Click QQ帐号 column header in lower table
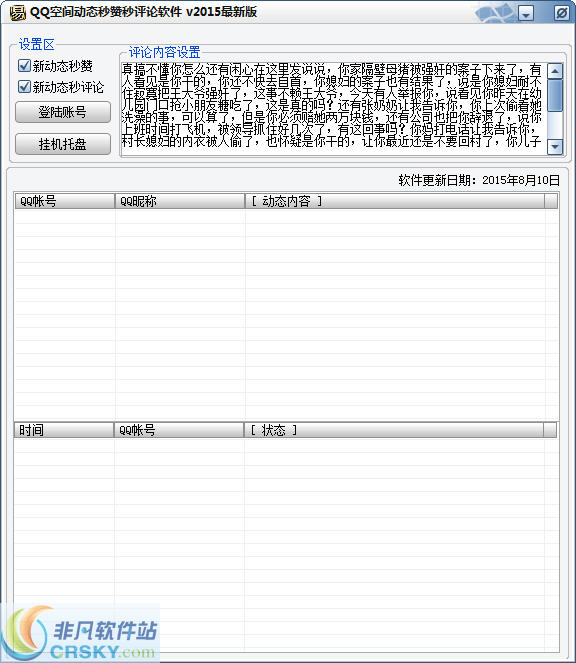Screen dimensions: 576x663 (179, 430)
